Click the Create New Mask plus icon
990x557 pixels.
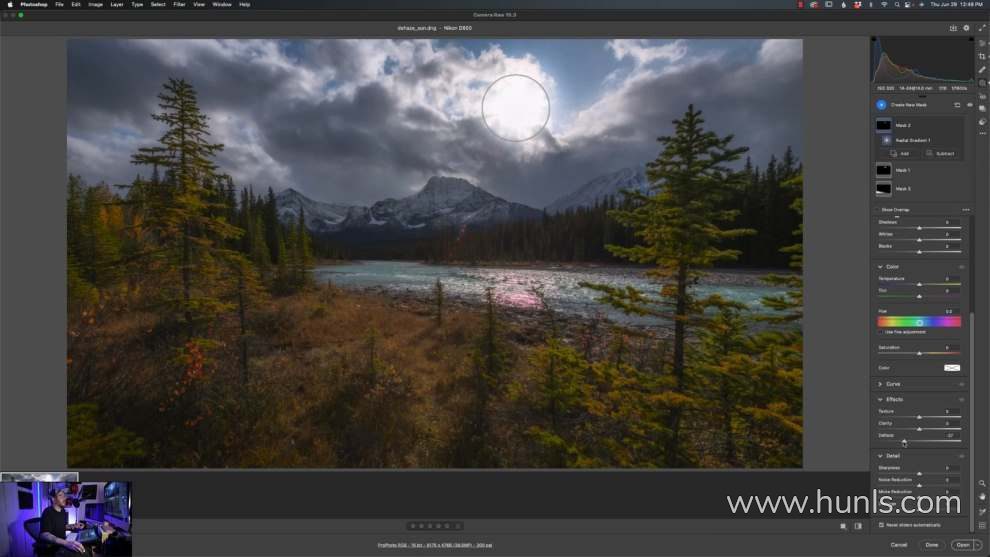tap(881, 105)
